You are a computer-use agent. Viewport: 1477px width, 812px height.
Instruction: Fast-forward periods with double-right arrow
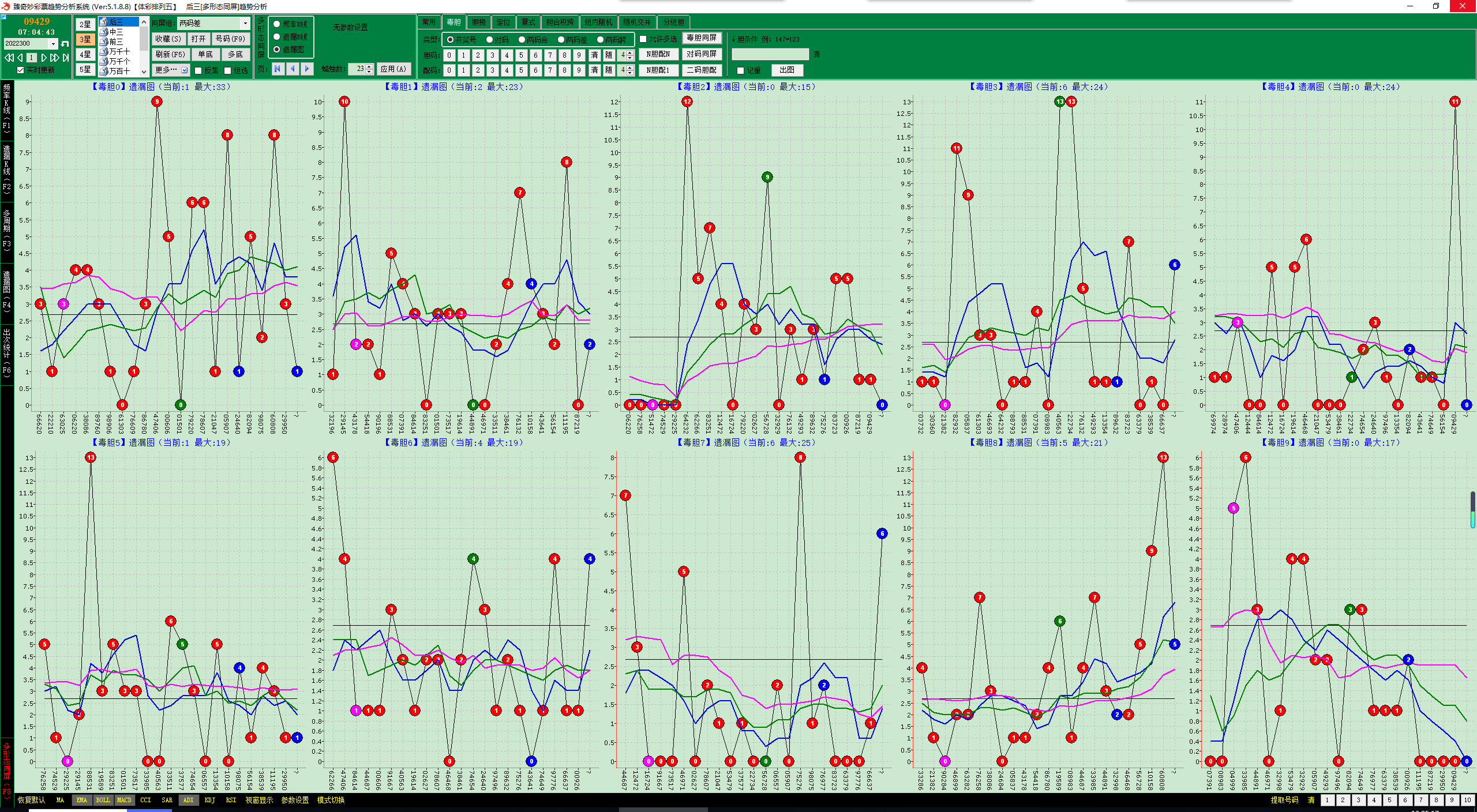tap(54, 58)
